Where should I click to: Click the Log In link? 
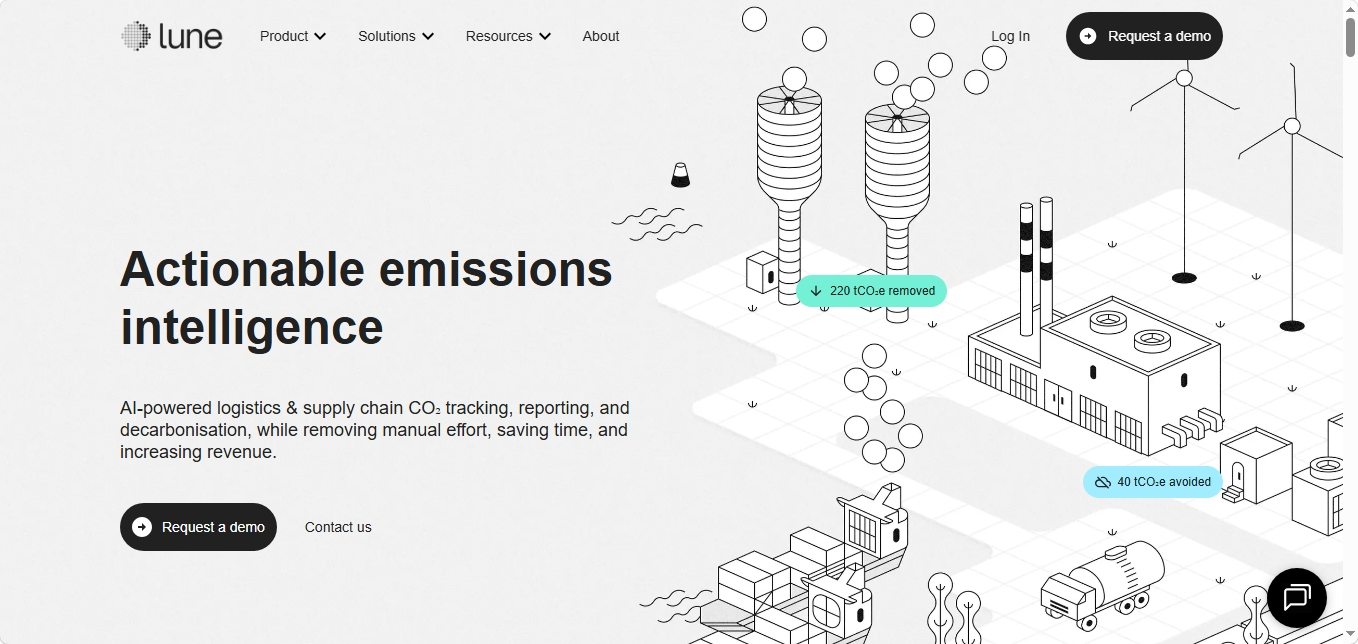tap(1010, 36)
